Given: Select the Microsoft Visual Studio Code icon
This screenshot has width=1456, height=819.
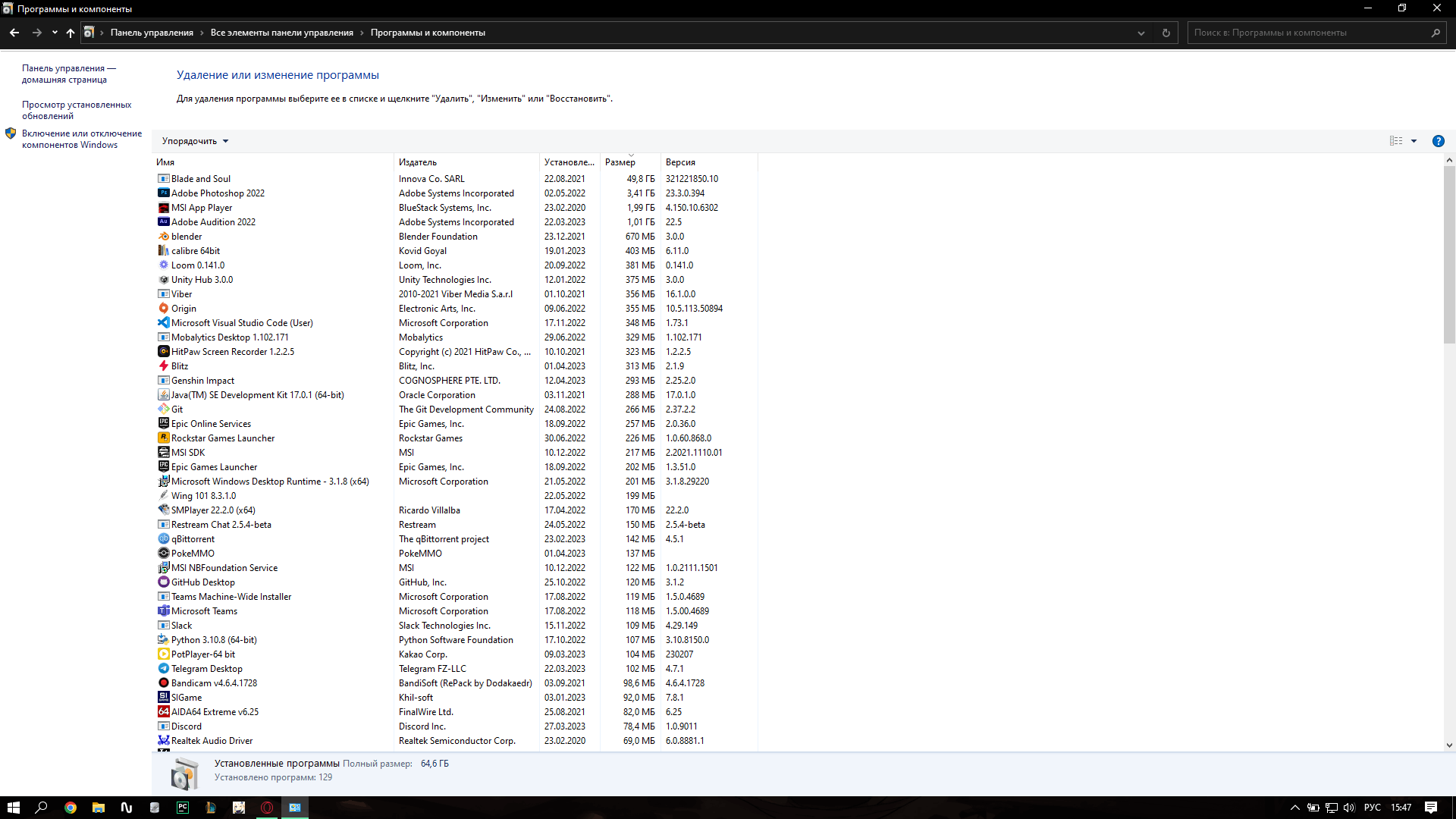Looking at the screenshot, I should pyautogui.click(x=163, y=323).
